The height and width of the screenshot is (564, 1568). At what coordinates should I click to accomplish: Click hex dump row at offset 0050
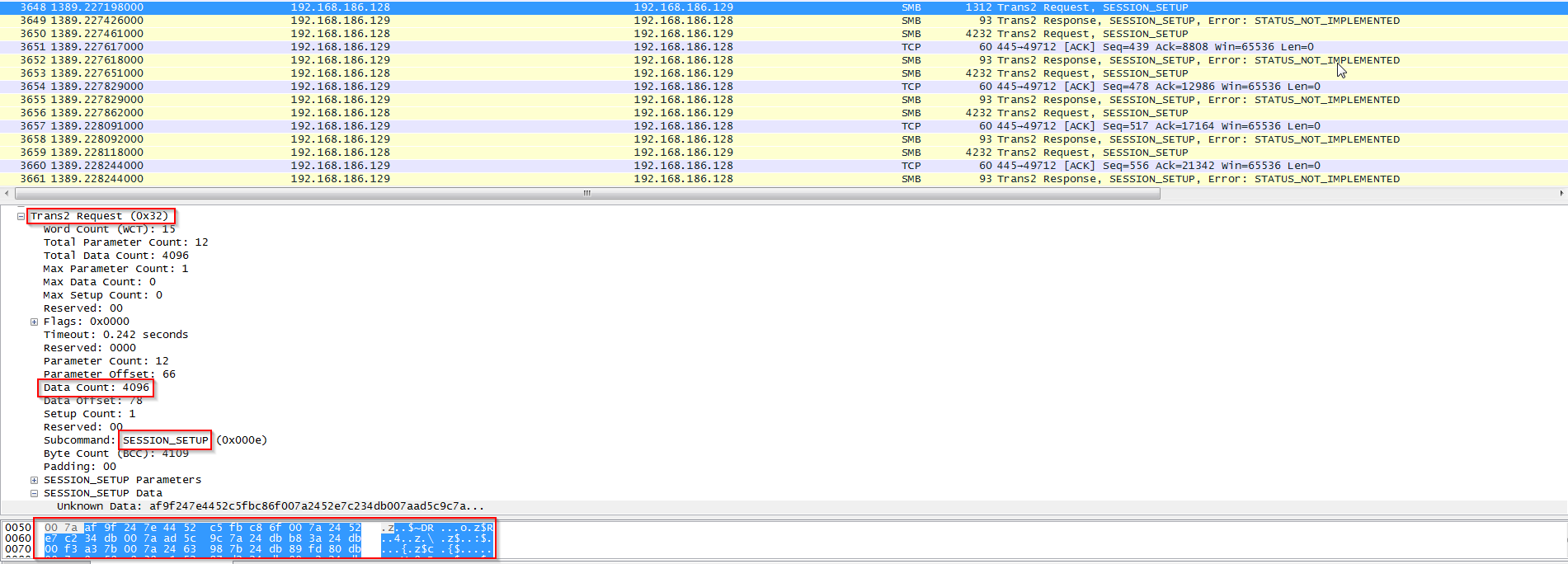249,528
